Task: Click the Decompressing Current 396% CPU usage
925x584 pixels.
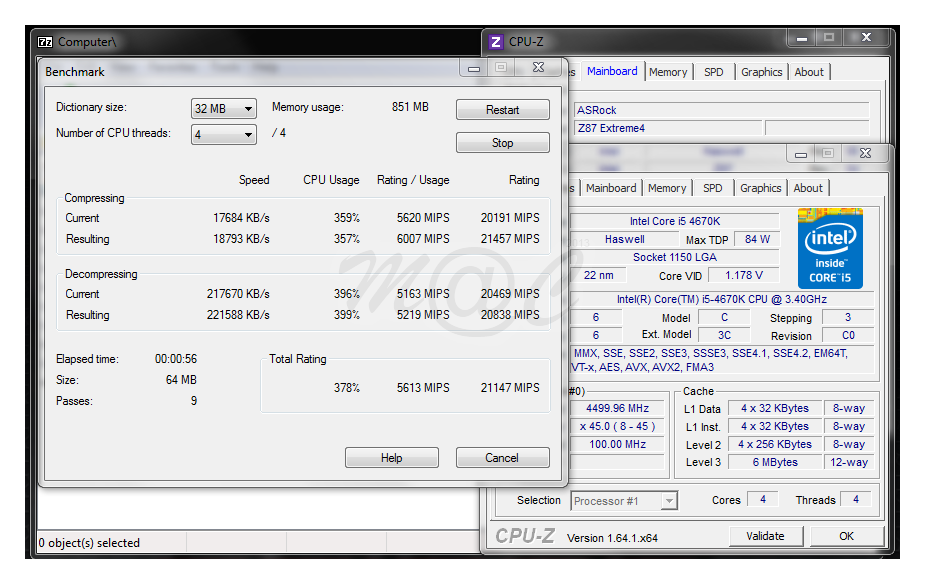Action: (x=347, y=294)
